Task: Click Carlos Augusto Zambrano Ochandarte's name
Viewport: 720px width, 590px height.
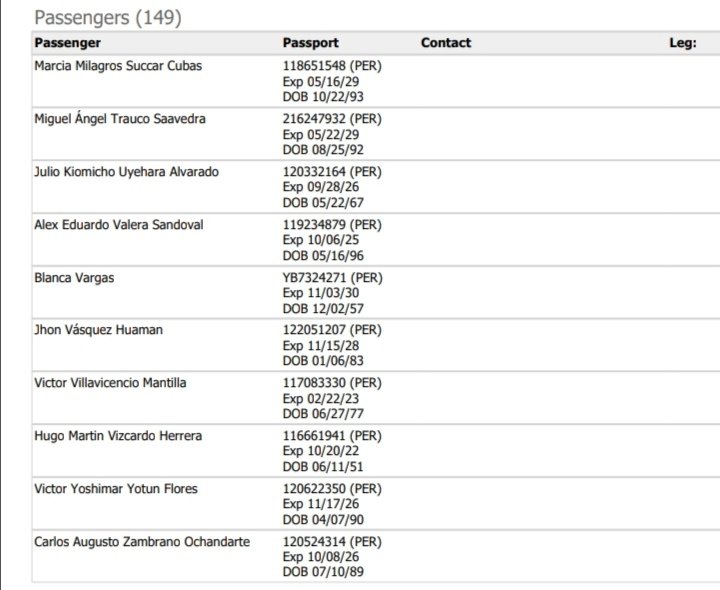Action: [x=142, y=542]
